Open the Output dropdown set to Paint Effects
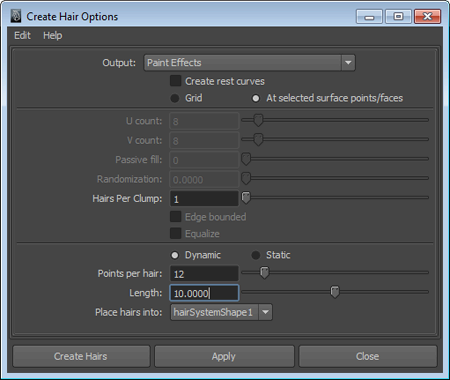 tap(249, 63)
